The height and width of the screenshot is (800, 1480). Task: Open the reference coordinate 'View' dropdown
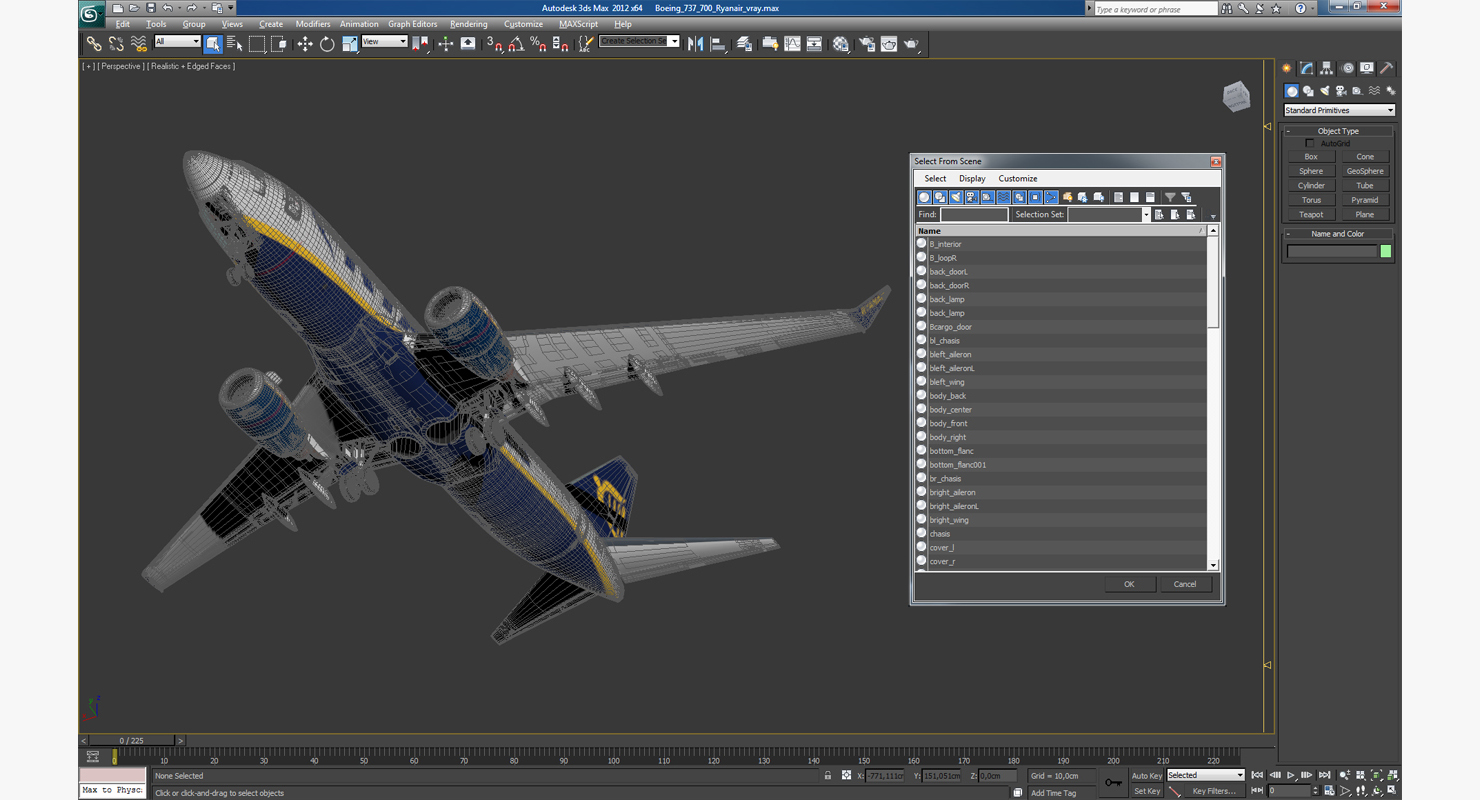(384, 42)
